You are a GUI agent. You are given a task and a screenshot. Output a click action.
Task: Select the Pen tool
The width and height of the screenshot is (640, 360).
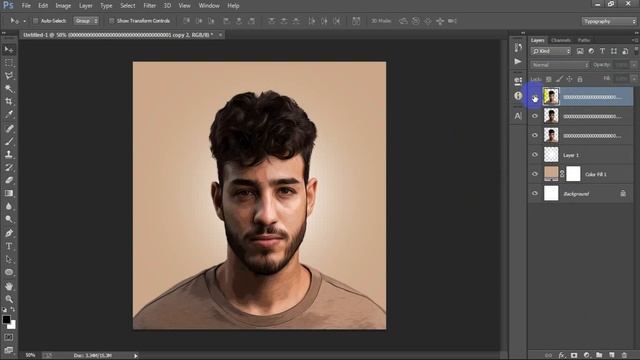point(9,233)
